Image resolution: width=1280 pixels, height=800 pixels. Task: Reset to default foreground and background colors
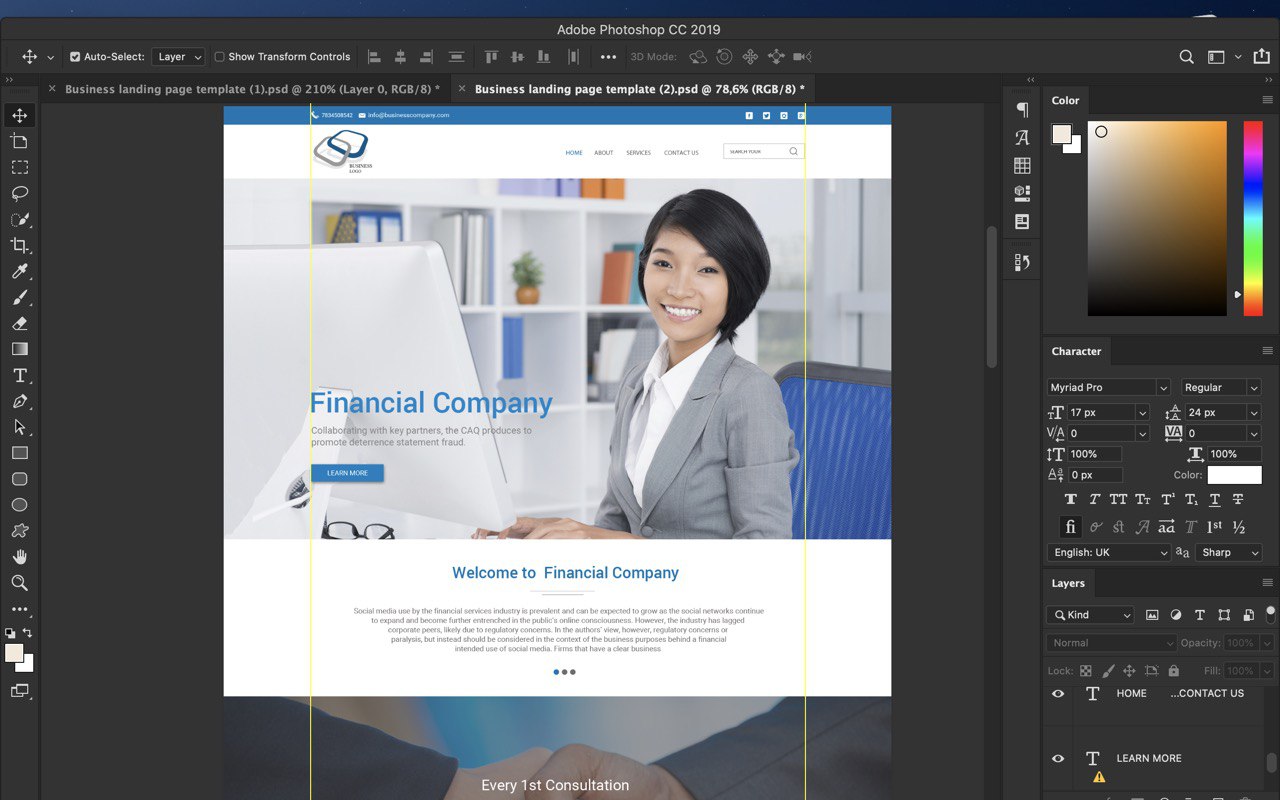(10, 633)
